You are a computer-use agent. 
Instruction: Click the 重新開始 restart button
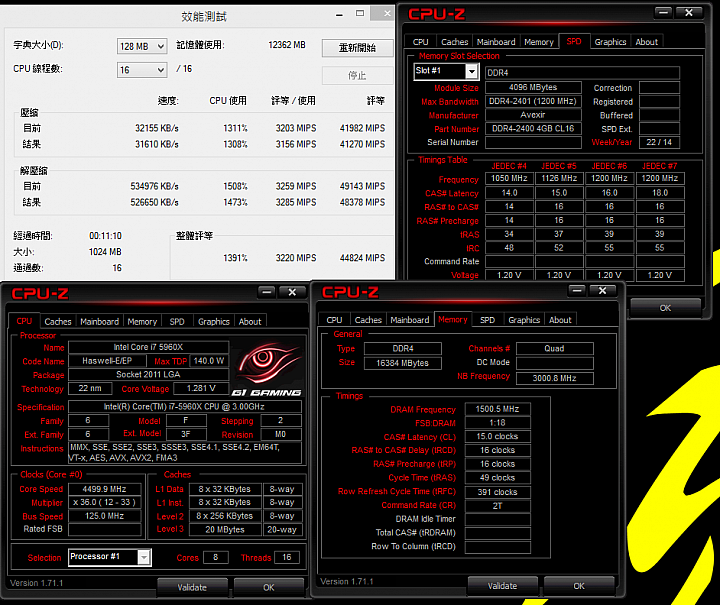tap(357, 47)
